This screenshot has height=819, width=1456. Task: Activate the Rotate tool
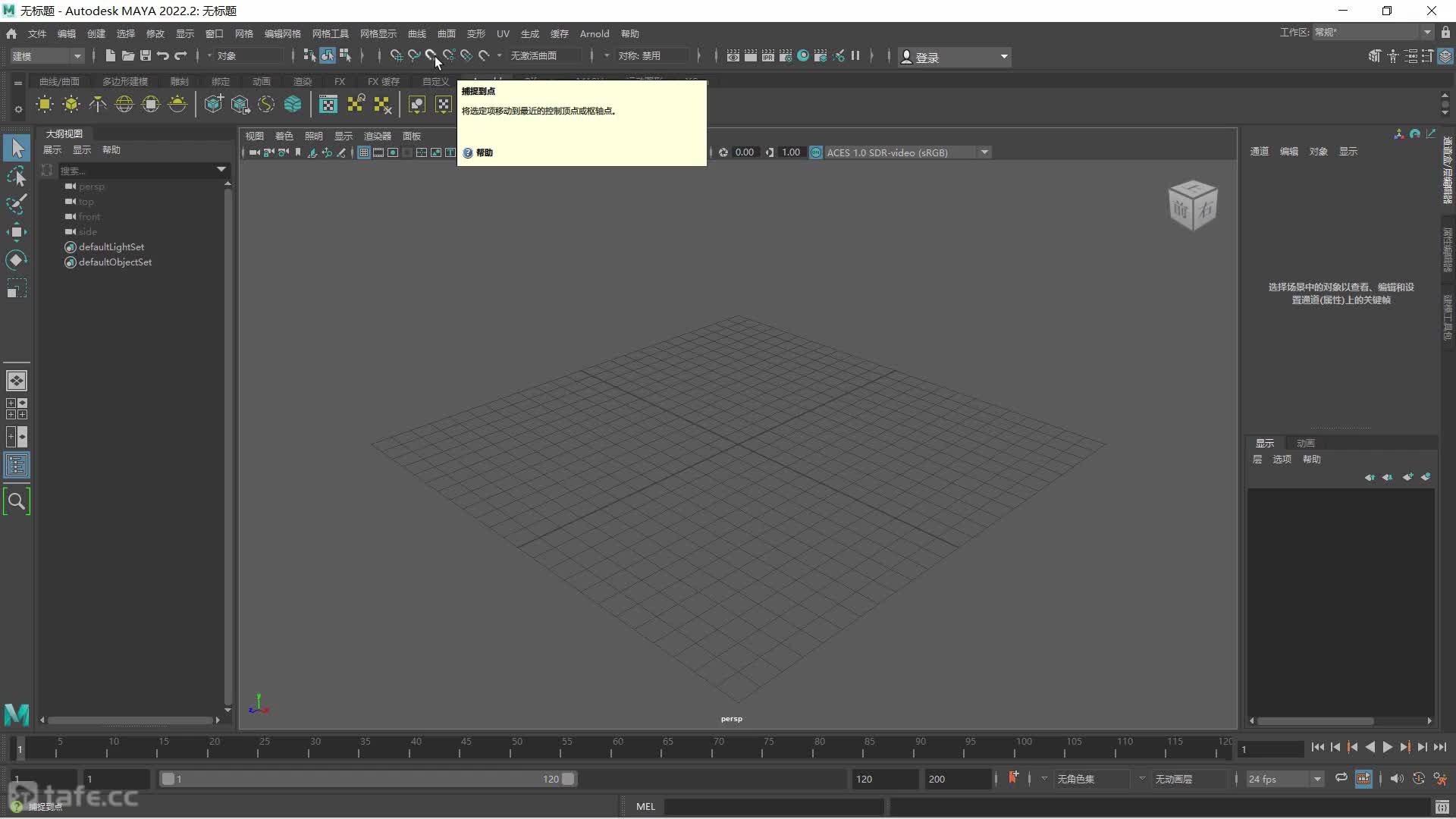click(x=17, y=260)
